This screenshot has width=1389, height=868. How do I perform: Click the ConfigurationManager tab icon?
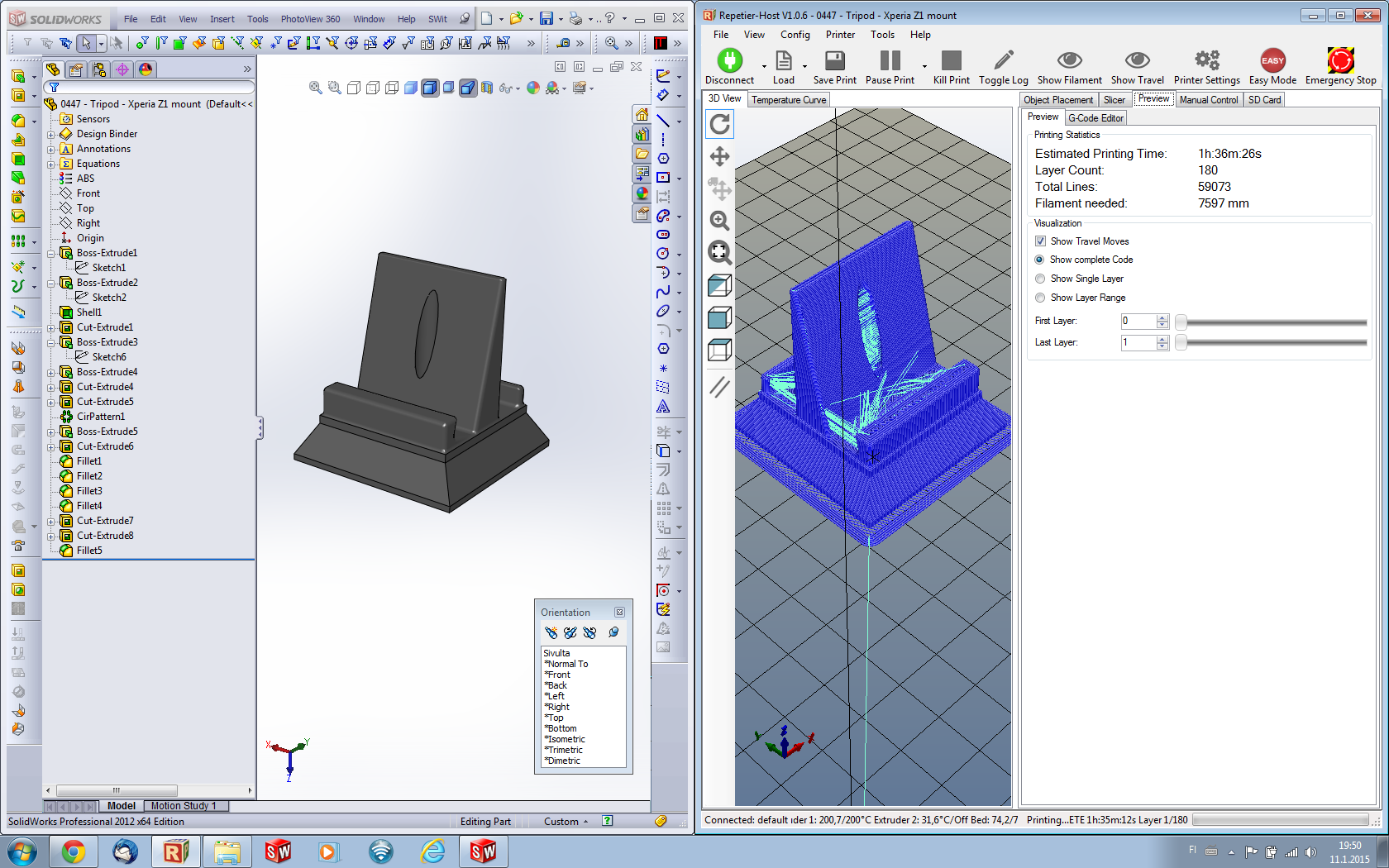pyautogui.click(x=99, y=69)
